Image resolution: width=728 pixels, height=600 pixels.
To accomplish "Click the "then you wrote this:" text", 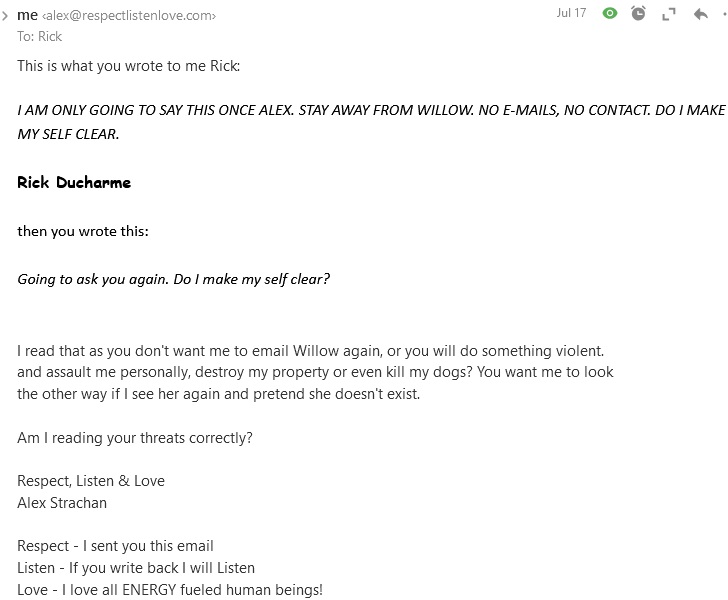I will 83,231.
